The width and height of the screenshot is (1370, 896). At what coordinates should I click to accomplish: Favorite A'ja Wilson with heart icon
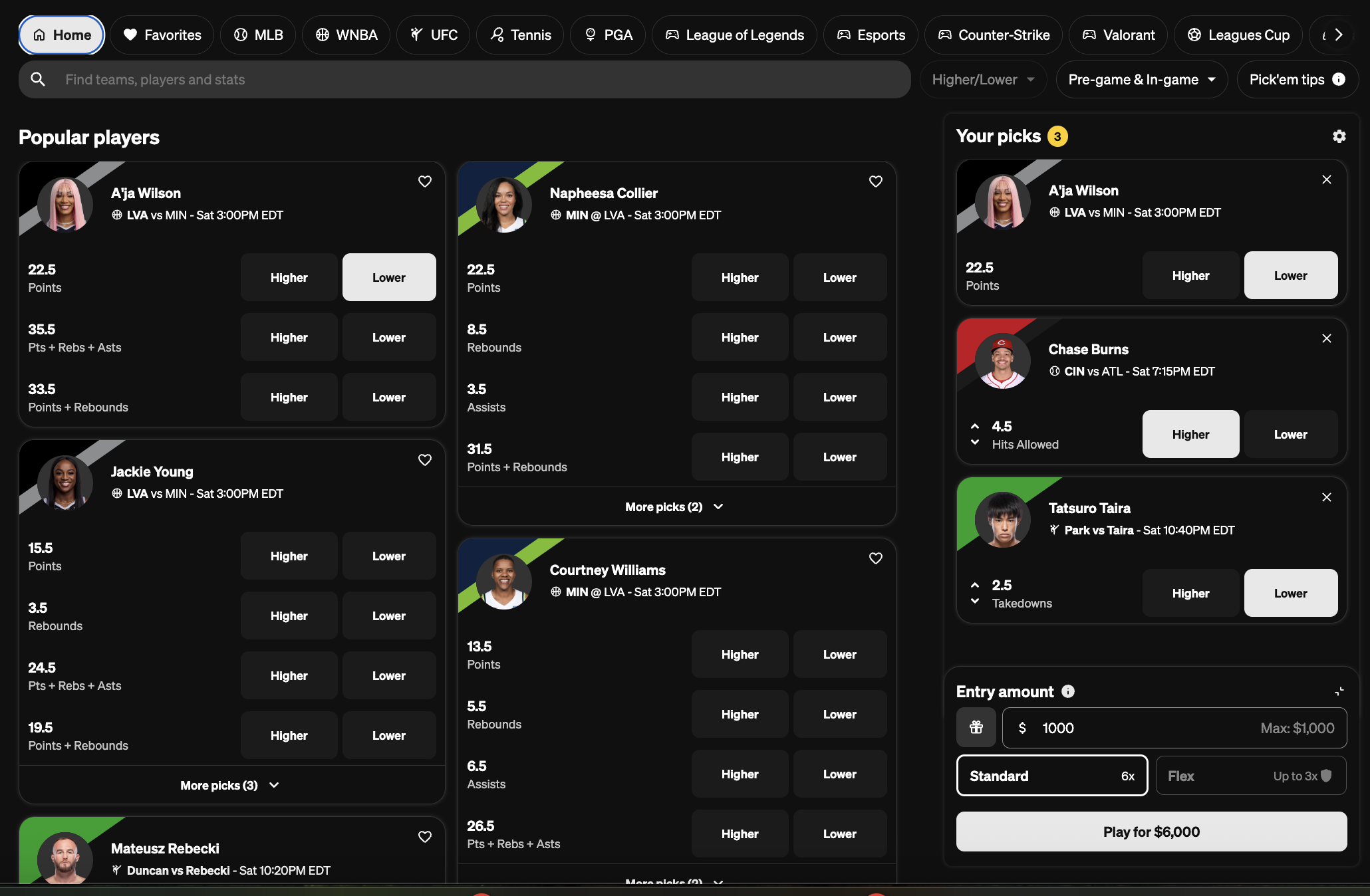(425, 181)
